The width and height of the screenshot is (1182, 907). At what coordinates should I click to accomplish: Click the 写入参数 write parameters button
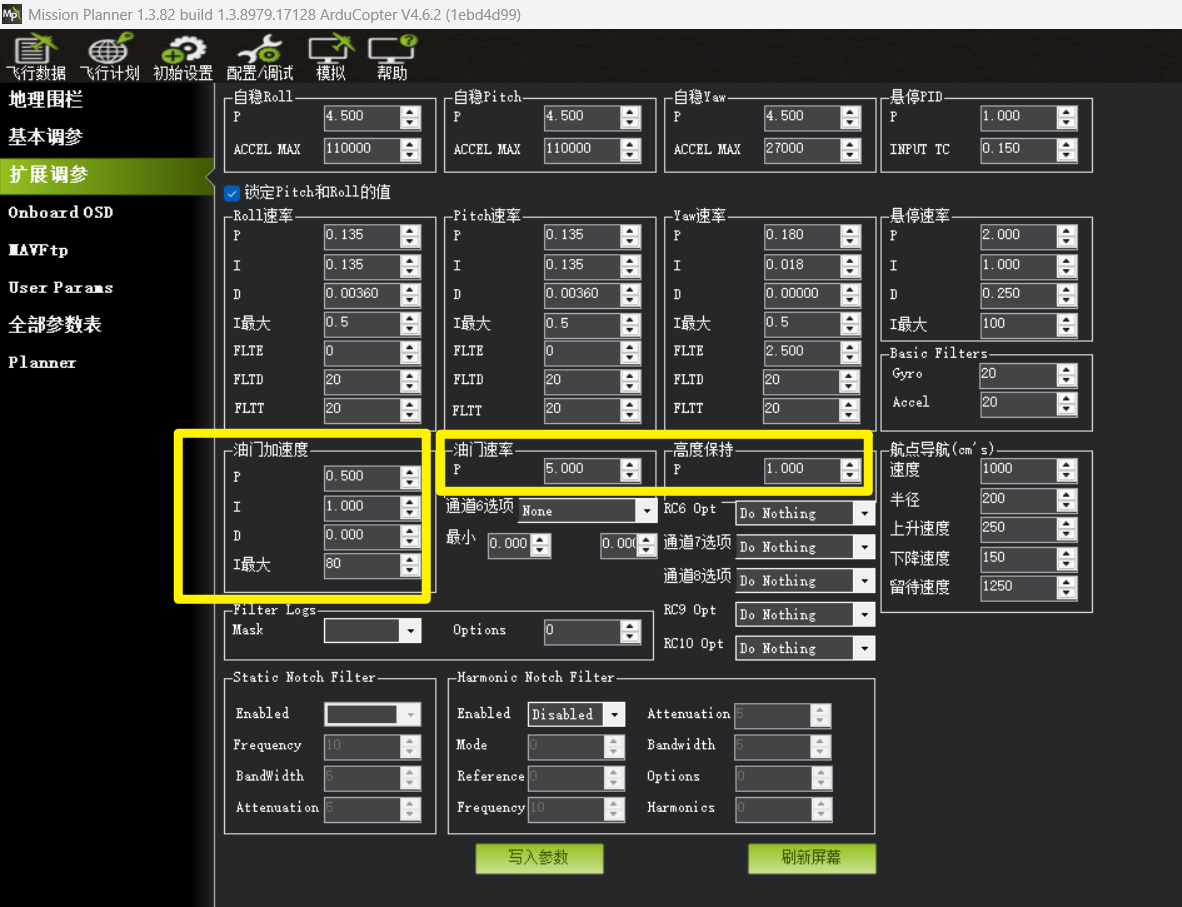539,858
